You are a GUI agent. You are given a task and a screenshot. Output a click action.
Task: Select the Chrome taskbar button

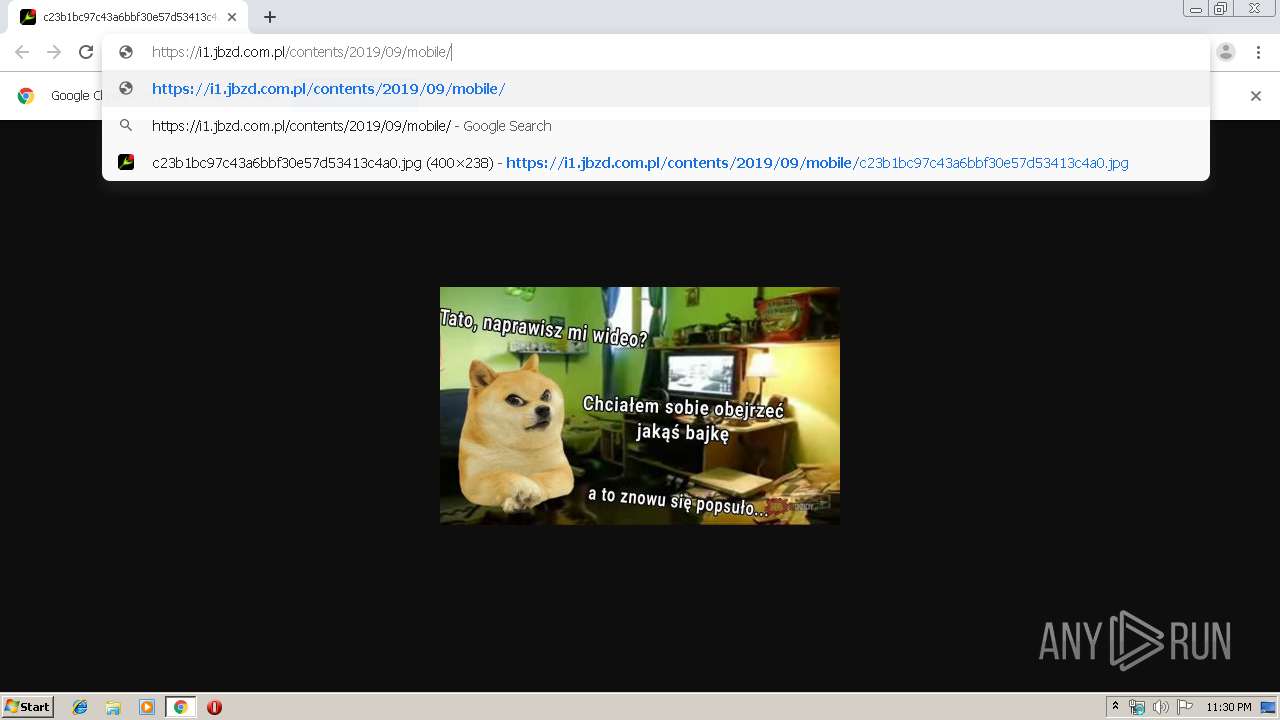(x=180, y=707)
